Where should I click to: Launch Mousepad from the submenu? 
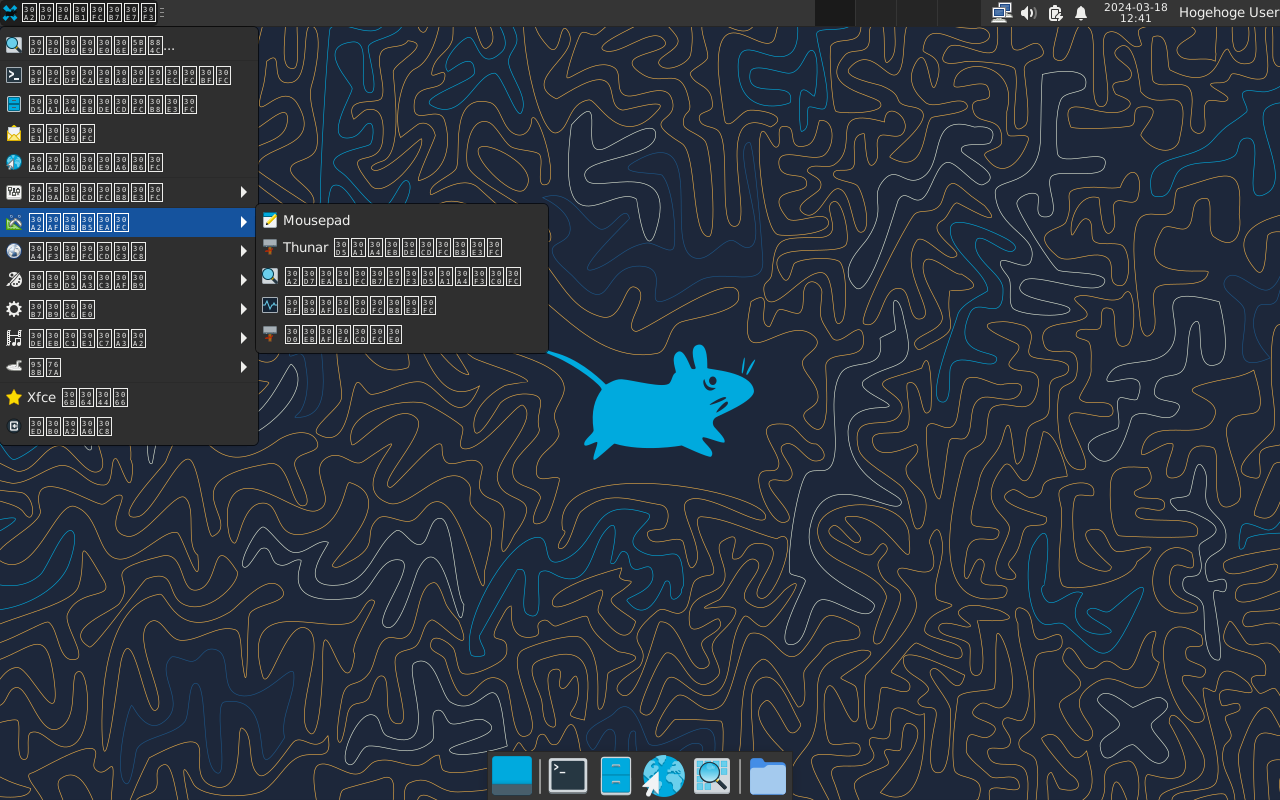point(402,220)
